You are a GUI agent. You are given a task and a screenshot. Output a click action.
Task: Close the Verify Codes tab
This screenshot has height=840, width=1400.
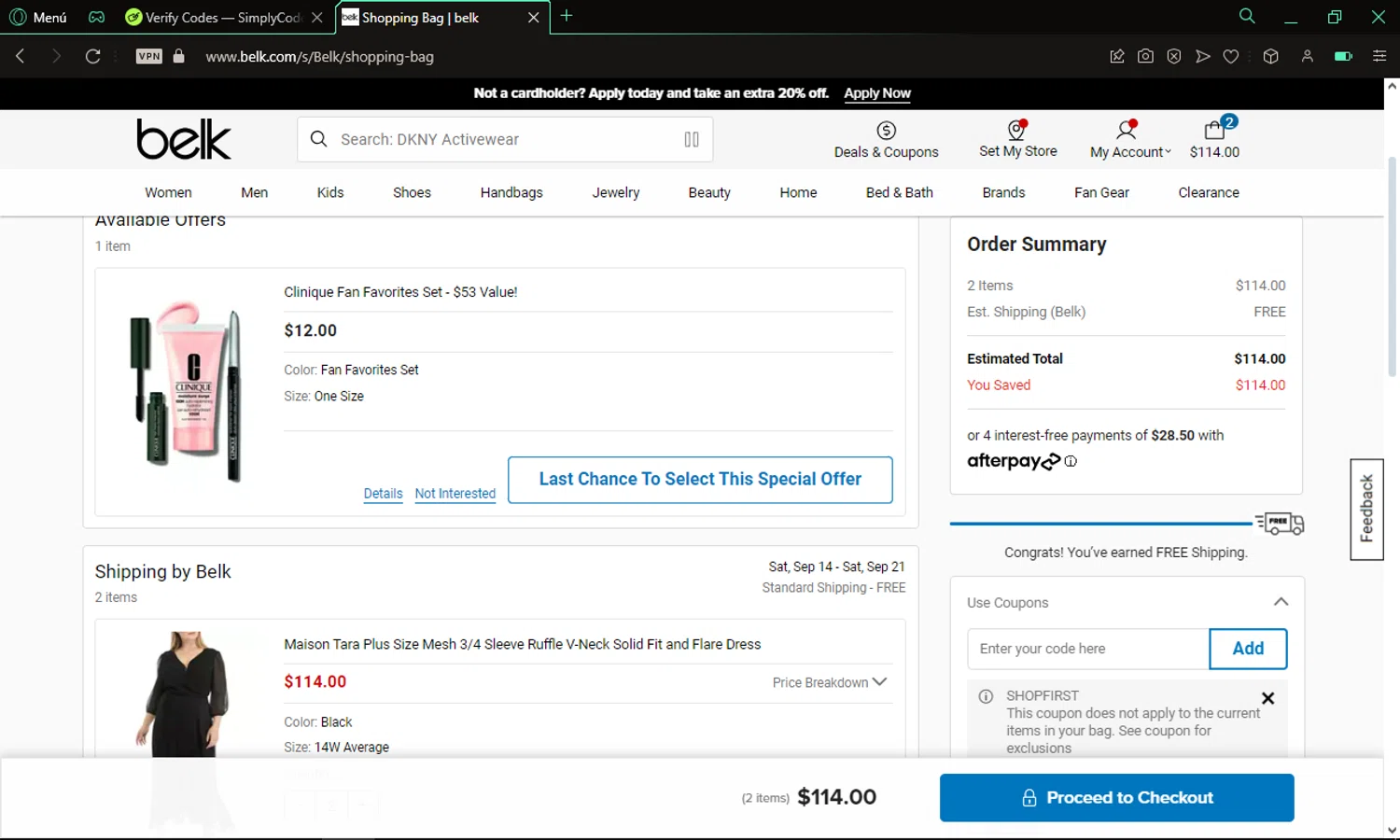pyautogui.click(x=317, y=17)
